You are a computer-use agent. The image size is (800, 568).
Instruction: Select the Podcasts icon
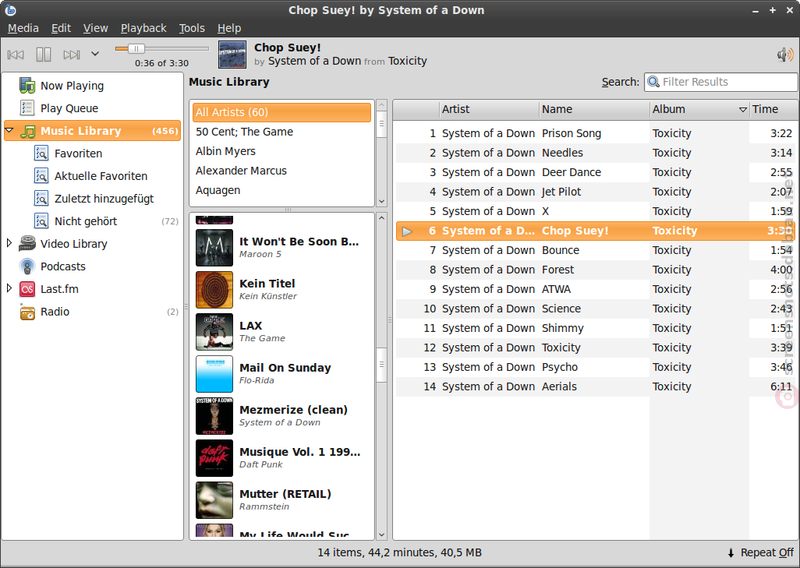27,266
